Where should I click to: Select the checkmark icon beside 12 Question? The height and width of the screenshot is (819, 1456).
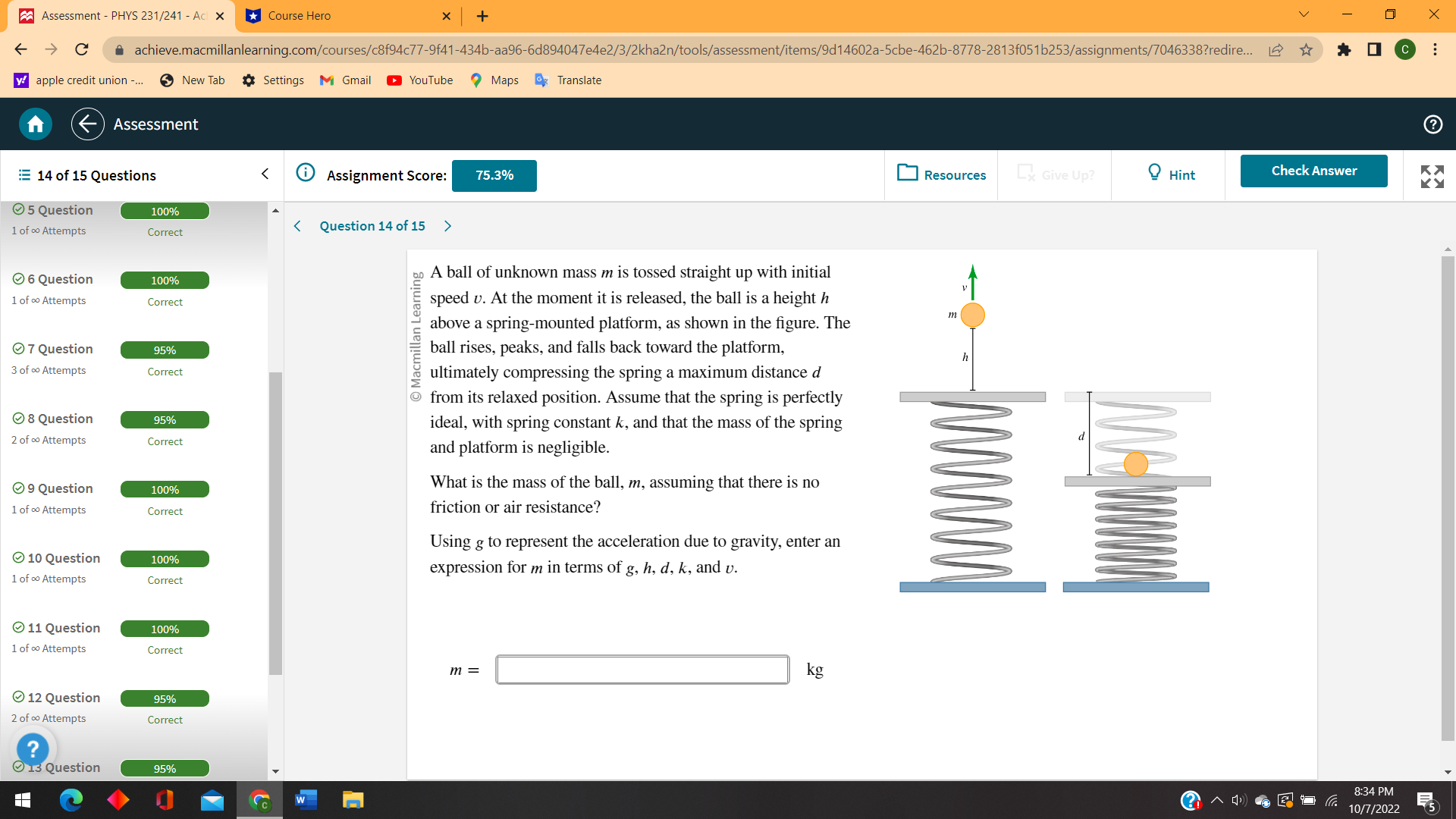coord(19,697)
